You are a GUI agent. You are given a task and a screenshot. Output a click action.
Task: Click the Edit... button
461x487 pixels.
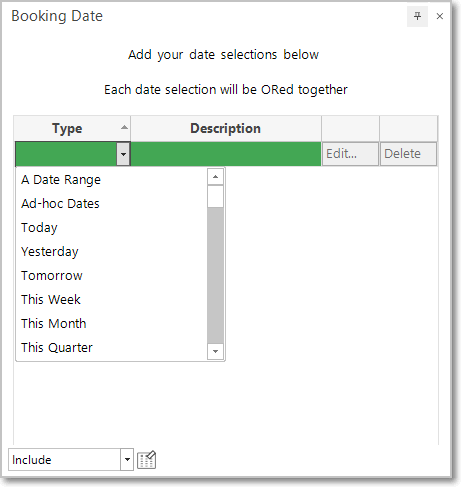350,154
